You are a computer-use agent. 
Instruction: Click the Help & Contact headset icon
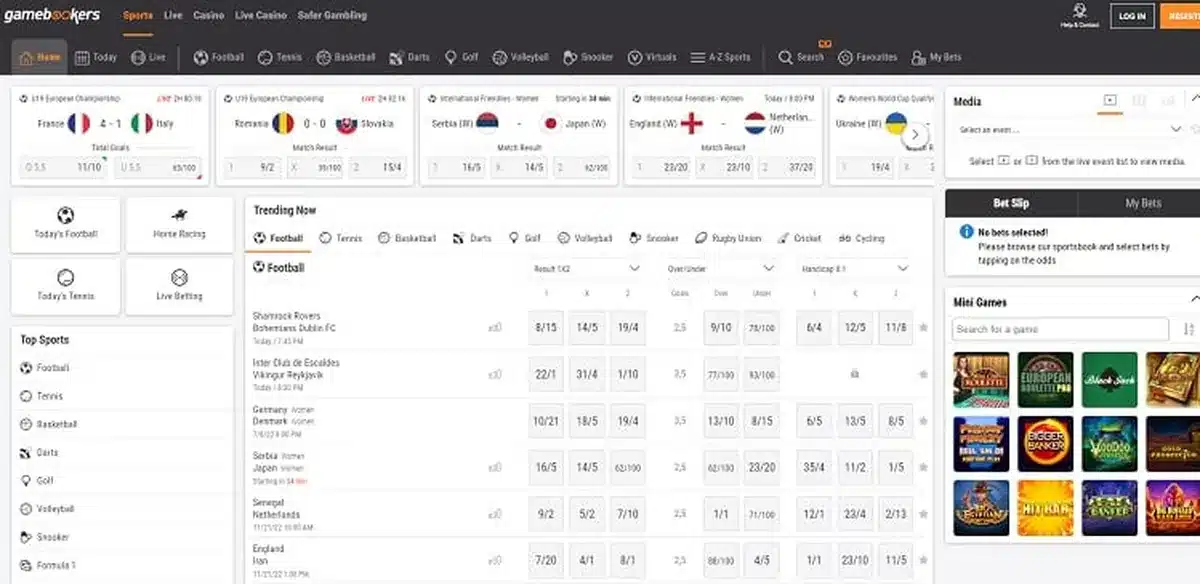[x=1079, y=11]
